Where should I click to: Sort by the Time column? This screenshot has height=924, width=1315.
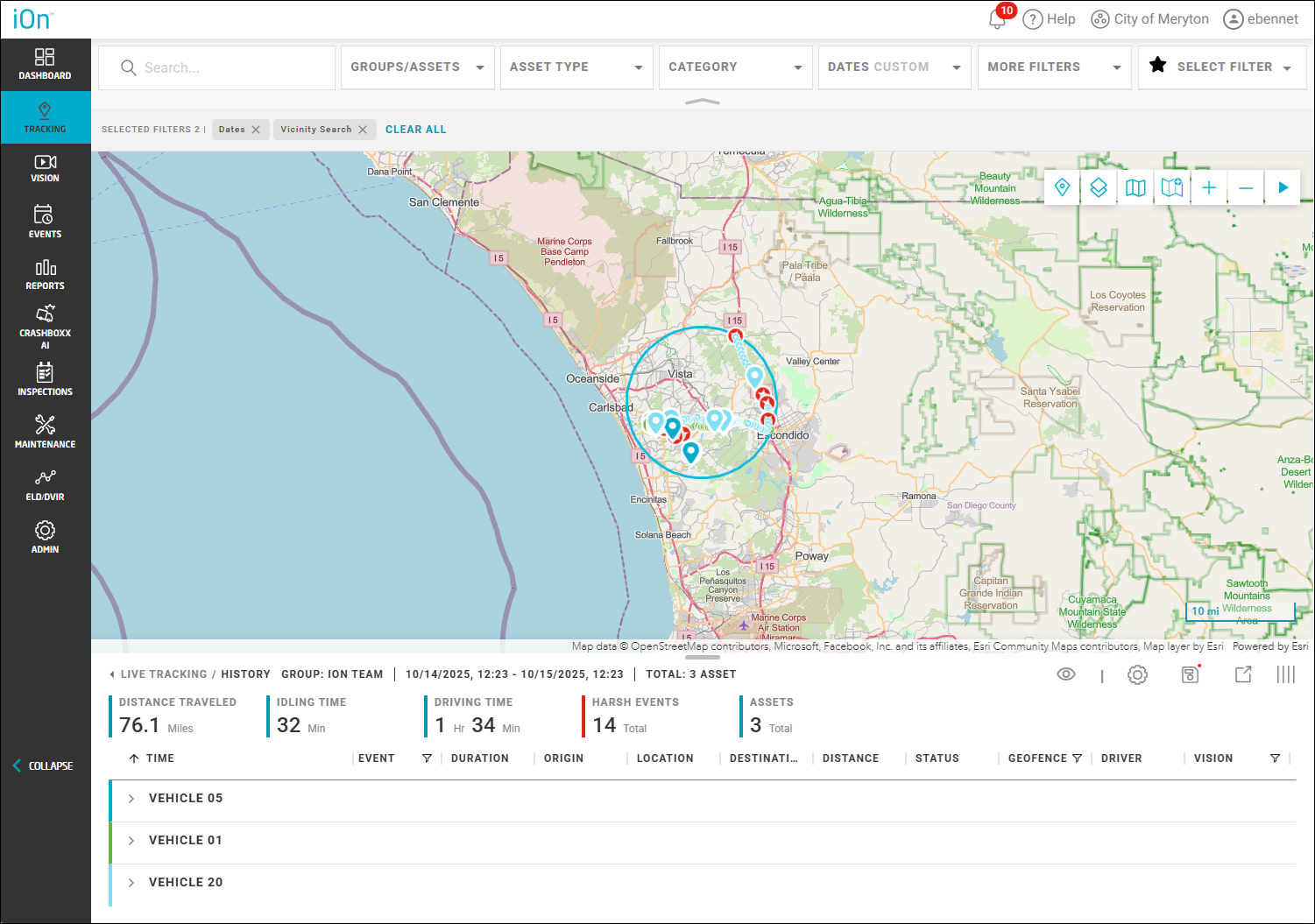tap(152, 758)
